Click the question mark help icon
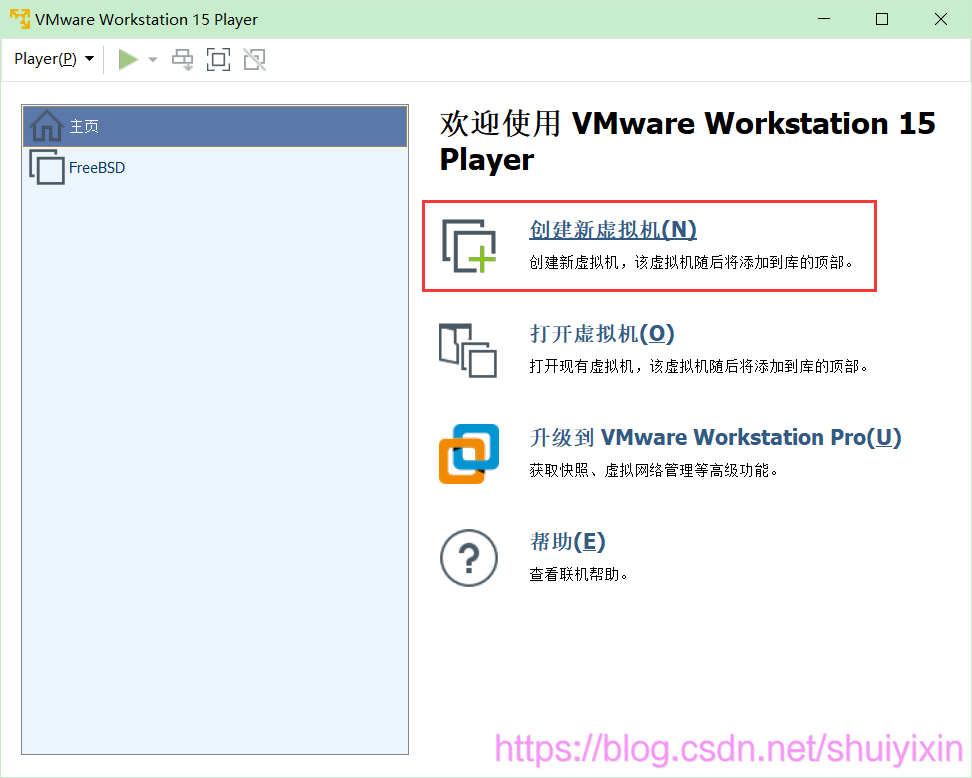Image resolution: width=972 pixels, height=778 pixels. 469,558
